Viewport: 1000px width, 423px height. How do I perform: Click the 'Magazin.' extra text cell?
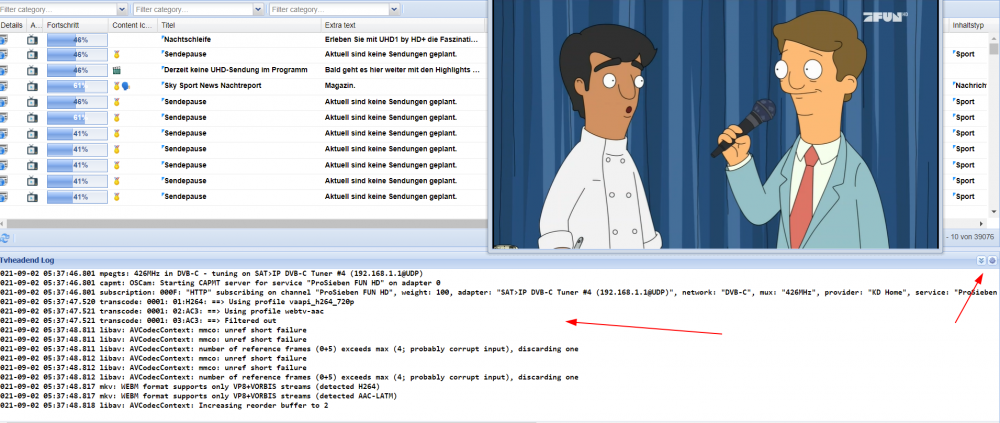pyautogui.click(x=341, y=86)
